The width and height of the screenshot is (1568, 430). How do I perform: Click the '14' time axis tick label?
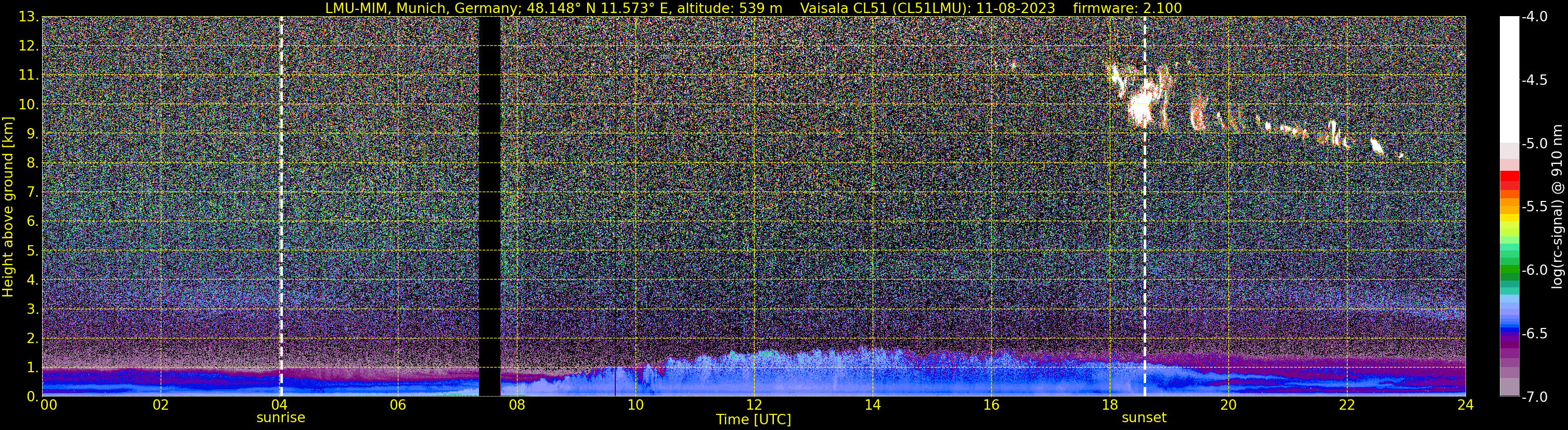click(x=872, y=405)
